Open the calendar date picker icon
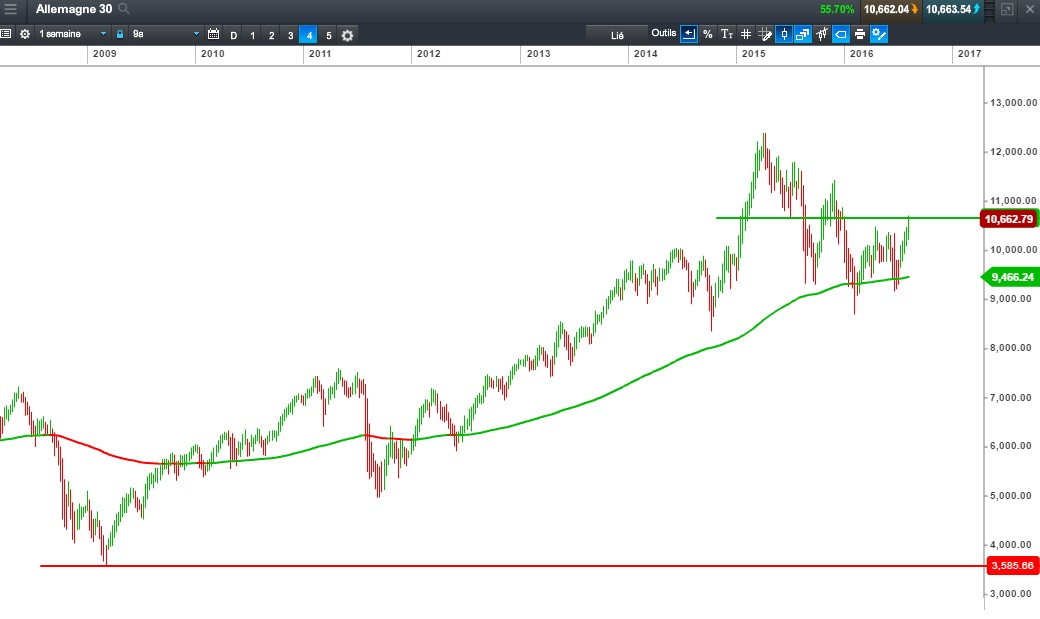 [x=214, y=34]
